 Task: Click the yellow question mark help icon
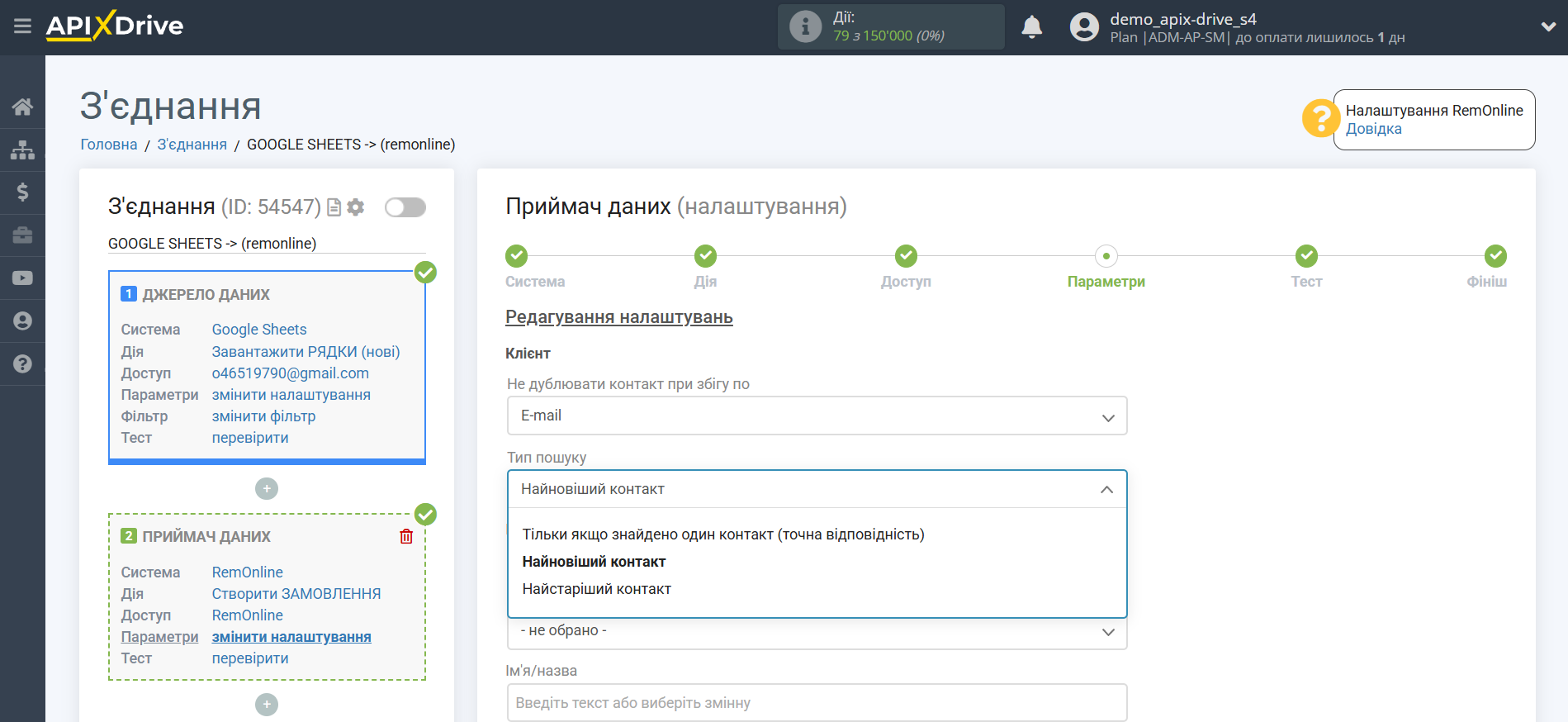pos(1320,118)
